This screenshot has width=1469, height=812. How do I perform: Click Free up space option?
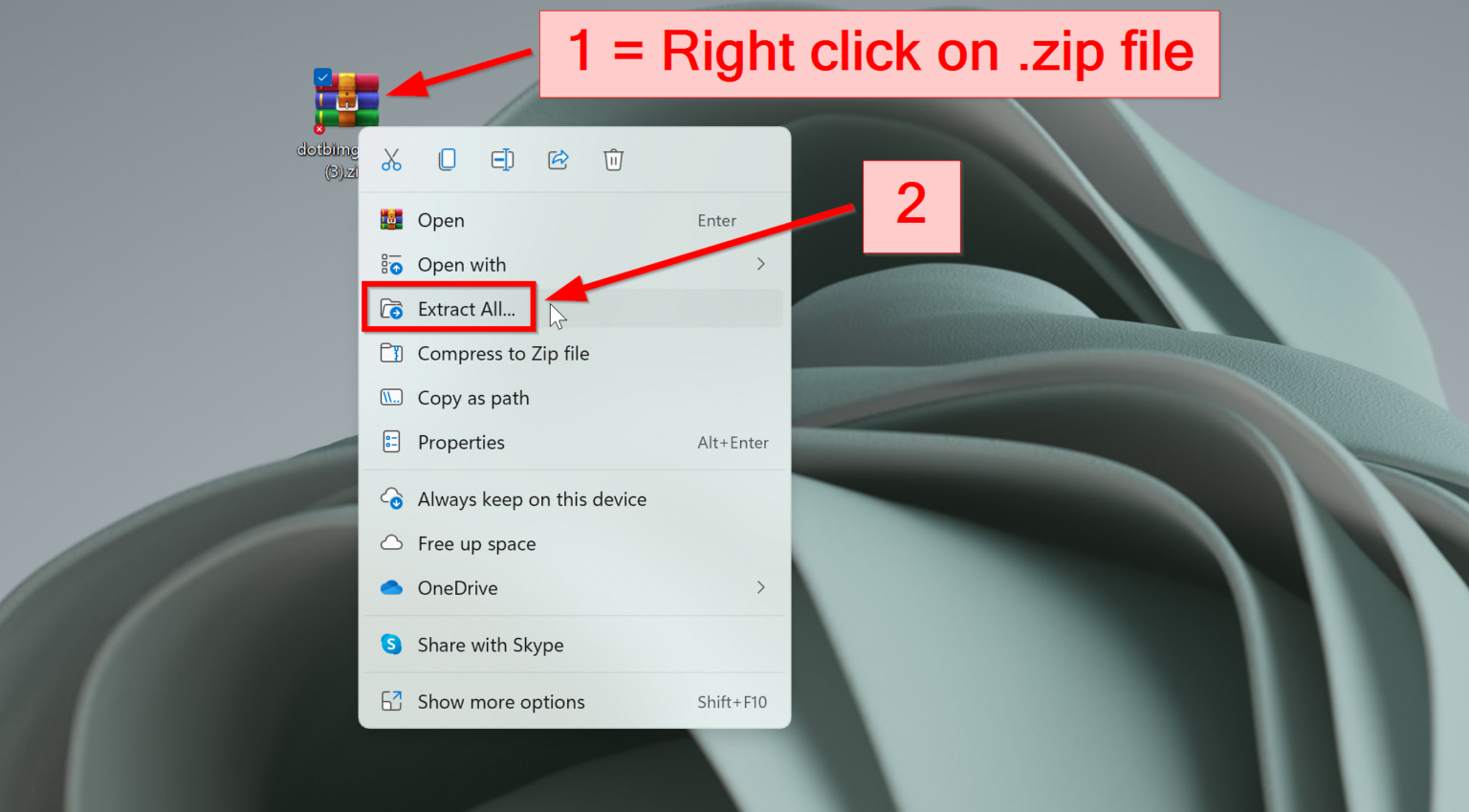pyautogui.click(x=476, y=544)
